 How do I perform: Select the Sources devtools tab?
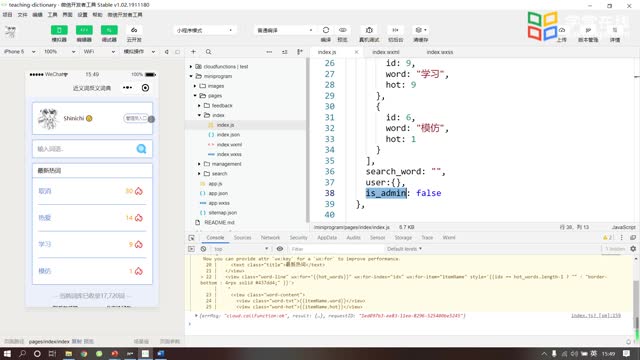point(242,238)
